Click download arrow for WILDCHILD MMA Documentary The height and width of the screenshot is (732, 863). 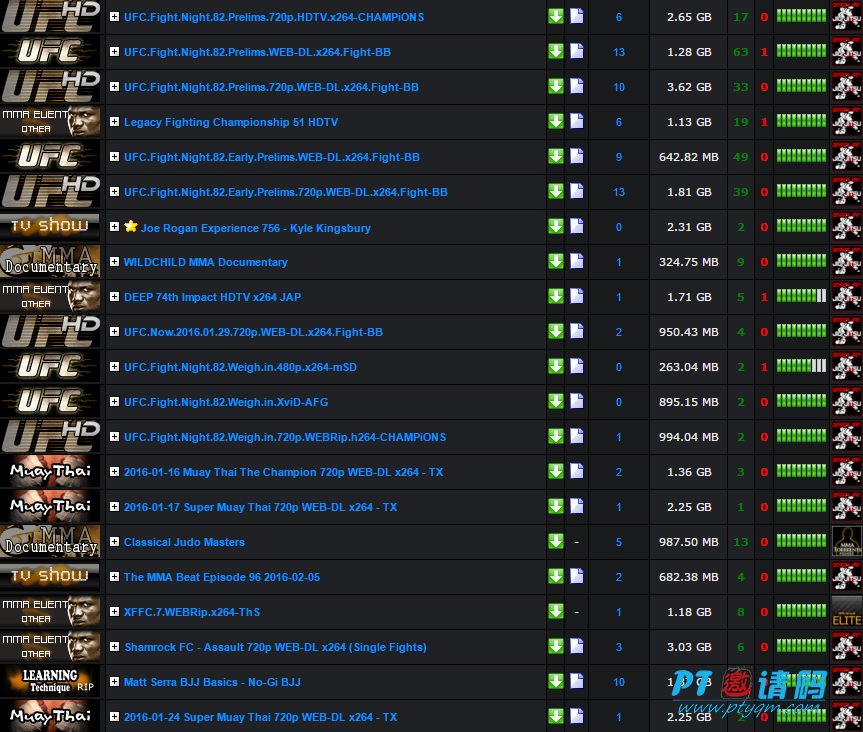tap(555, 261)
